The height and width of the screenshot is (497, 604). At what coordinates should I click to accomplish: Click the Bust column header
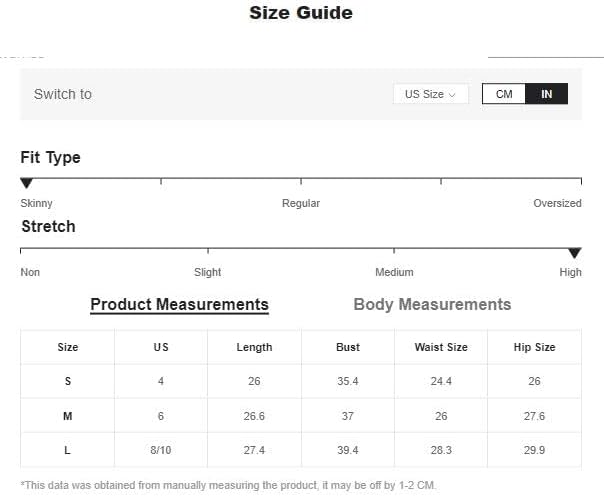[348, 347]
